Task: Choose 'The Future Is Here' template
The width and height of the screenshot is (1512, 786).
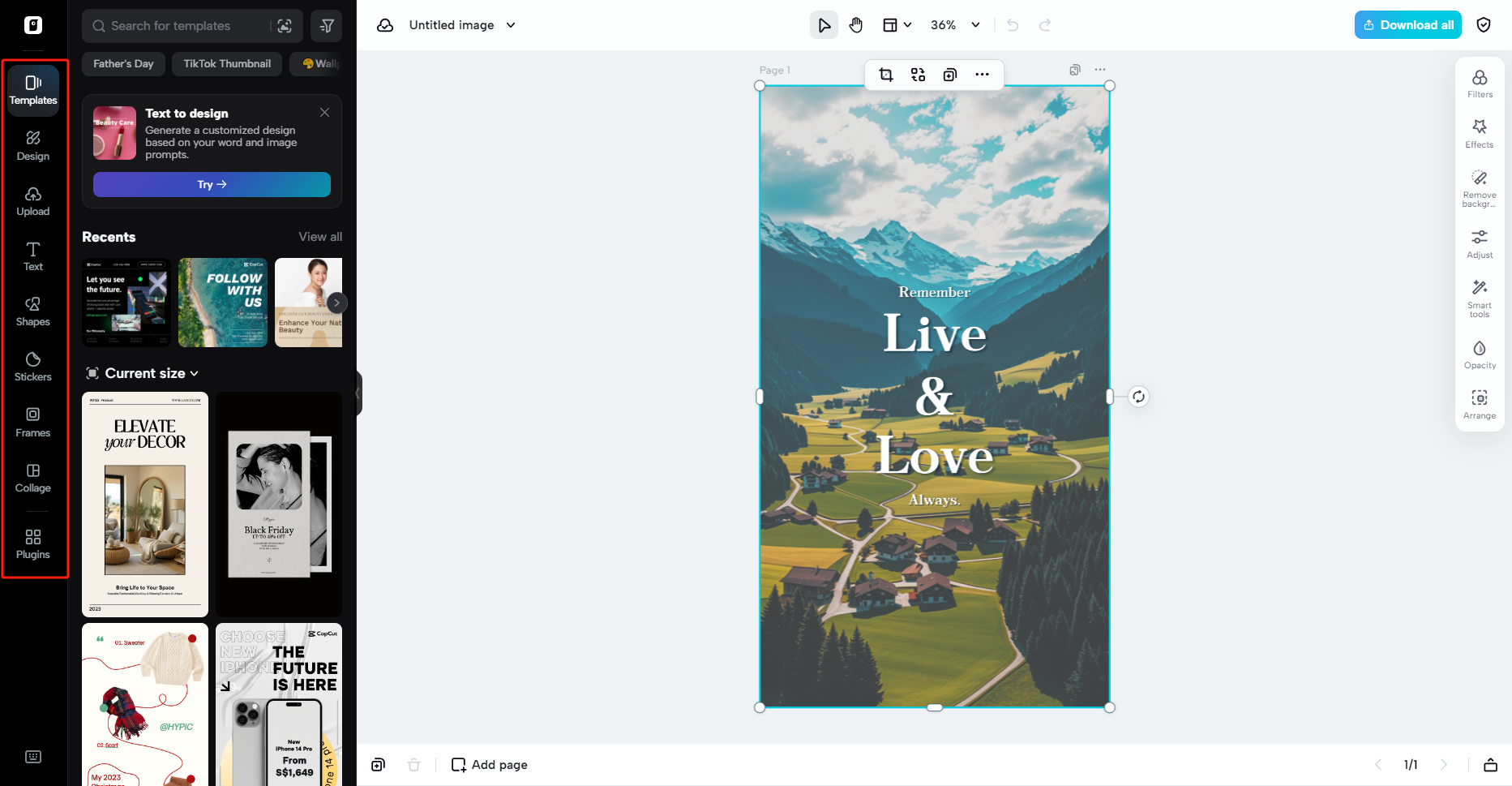Action: pos(279,704)
